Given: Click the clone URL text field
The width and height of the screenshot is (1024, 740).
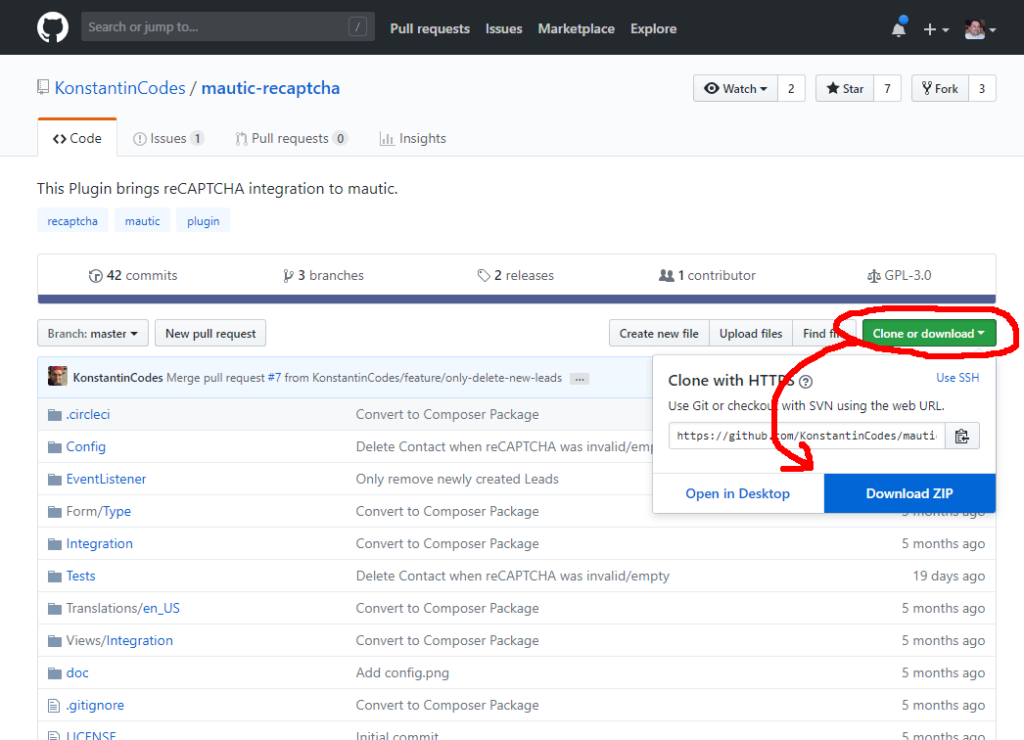Looking at the screenshot, I should pyautogui.click(x=807, y=436).
